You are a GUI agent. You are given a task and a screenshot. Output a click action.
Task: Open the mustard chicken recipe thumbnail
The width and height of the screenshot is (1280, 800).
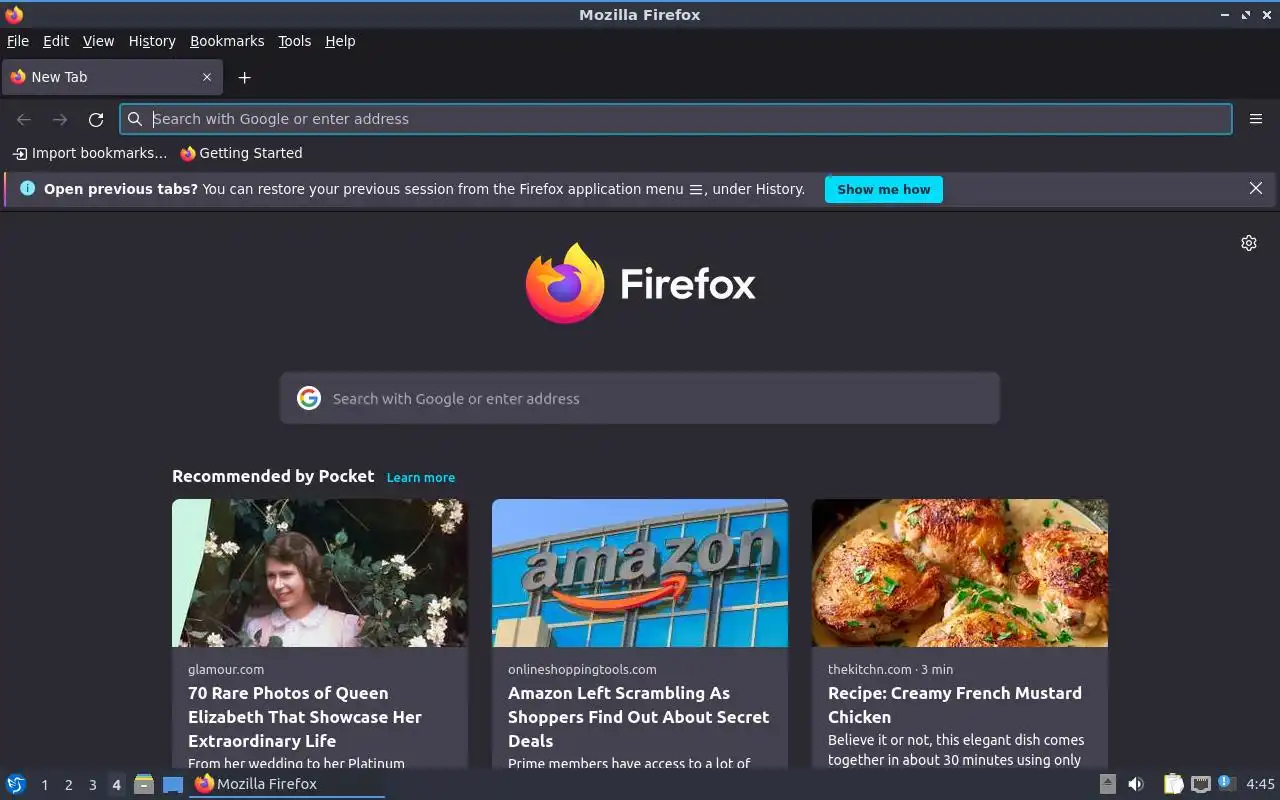pos(960,573)
